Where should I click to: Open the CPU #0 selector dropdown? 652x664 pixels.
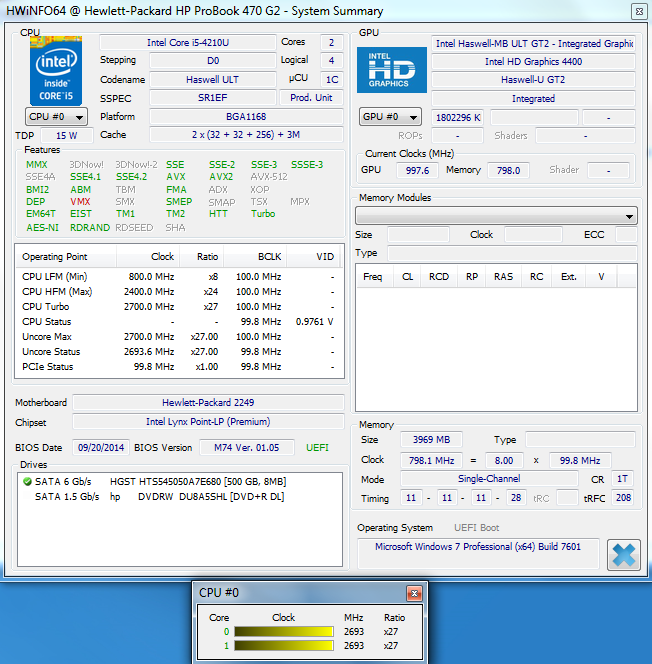pos(56,117)
